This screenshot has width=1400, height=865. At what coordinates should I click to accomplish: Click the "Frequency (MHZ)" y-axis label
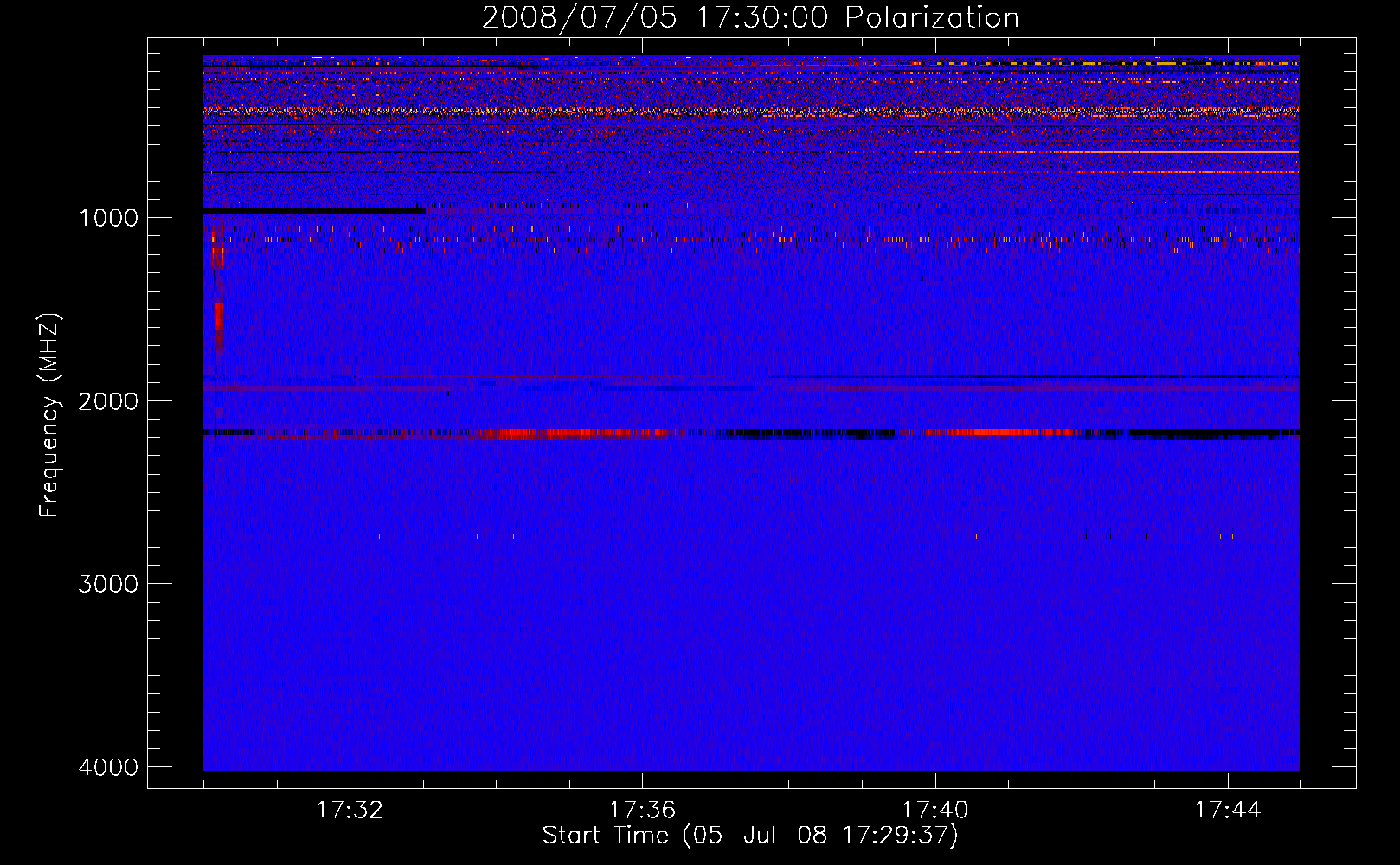click(49, 415)
